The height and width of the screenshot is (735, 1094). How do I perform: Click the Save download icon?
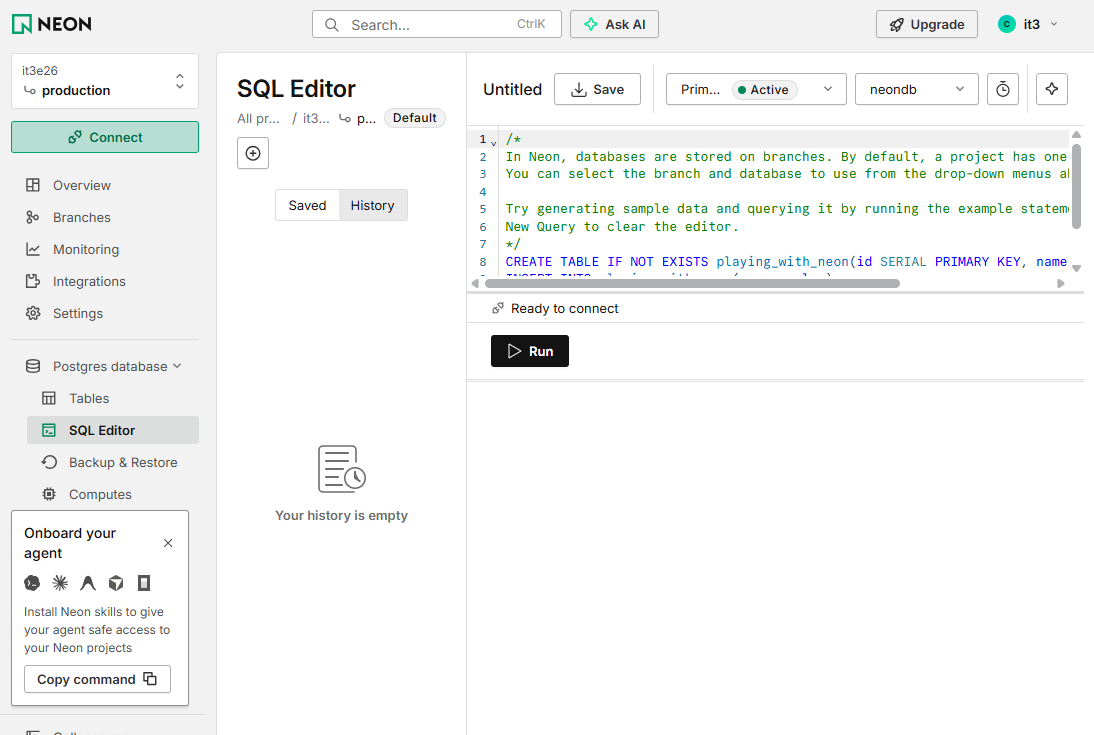pyautogui.click(x=578, y=89)
